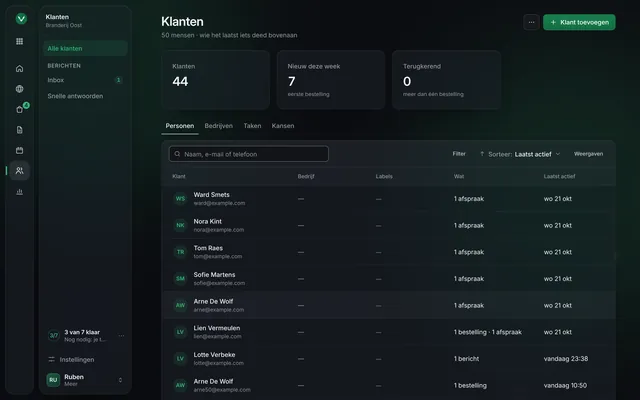
Task: Click the LV avatar of Lien Vermeulen
Action: (x=180, y=332)
